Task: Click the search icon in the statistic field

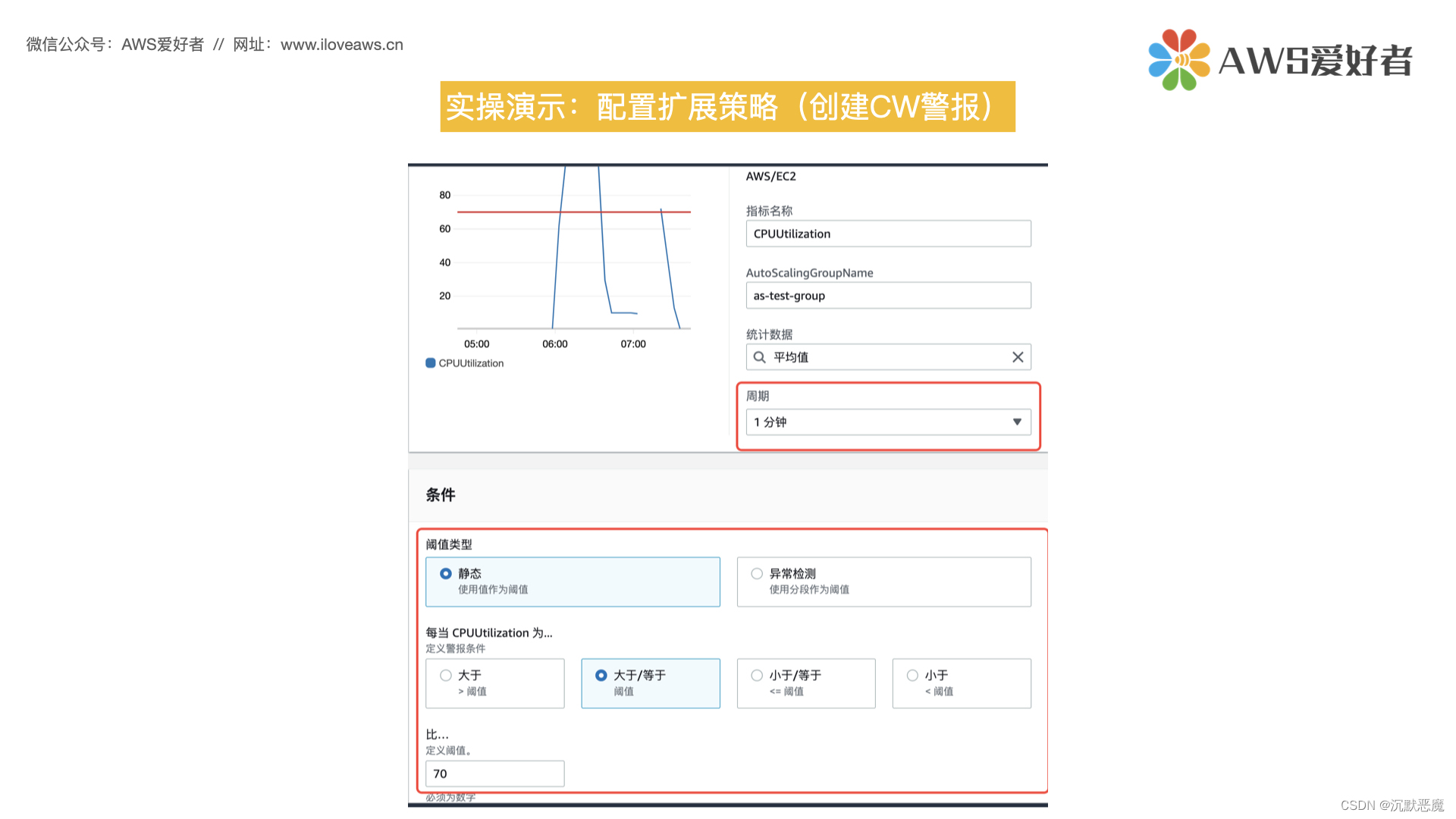Action: (x=759, y=357)
